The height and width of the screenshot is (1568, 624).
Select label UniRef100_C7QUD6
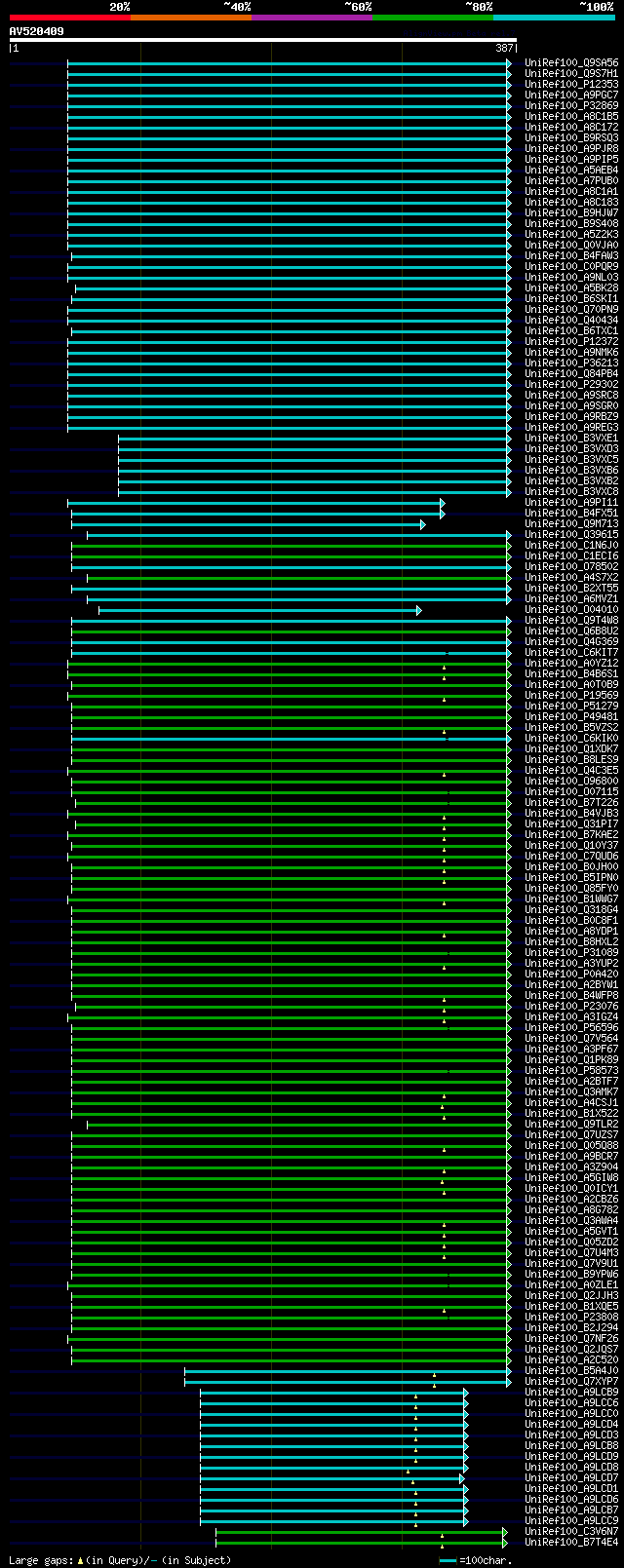click(571, 856)
